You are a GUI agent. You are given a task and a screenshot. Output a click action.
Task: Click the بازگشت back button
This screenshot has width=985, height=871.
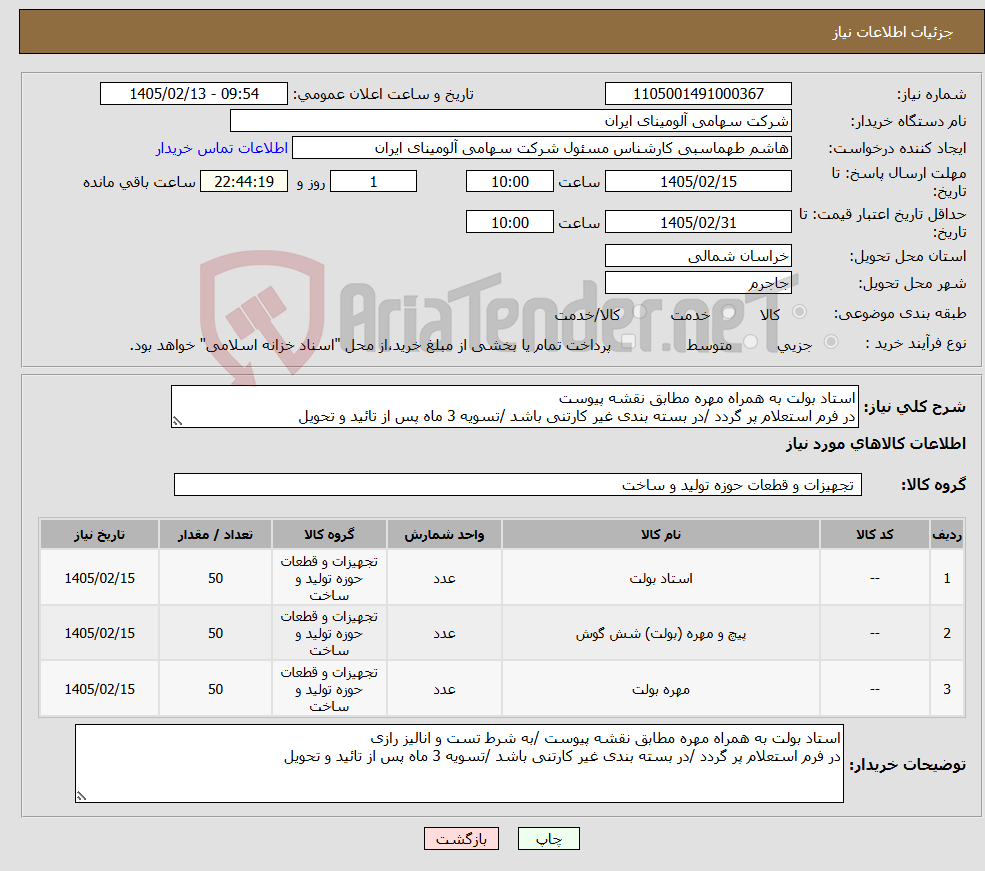[x=461, y=839]
